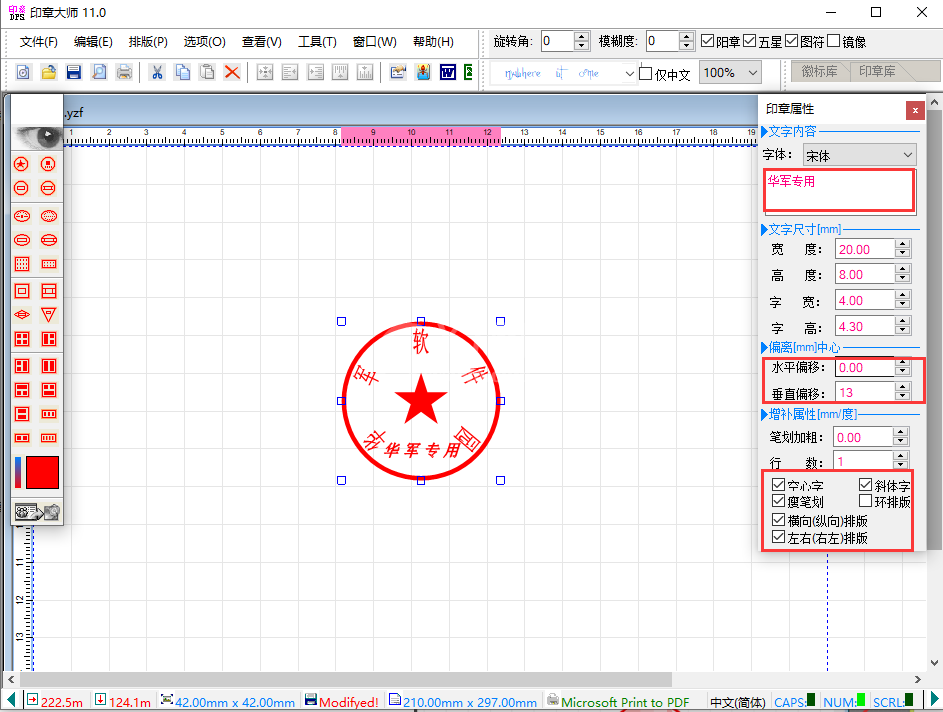Open the 100% zoom dropdown
The width and height of the screenshot is (943, 712).
pyautogui.click(x=730, y=73)
